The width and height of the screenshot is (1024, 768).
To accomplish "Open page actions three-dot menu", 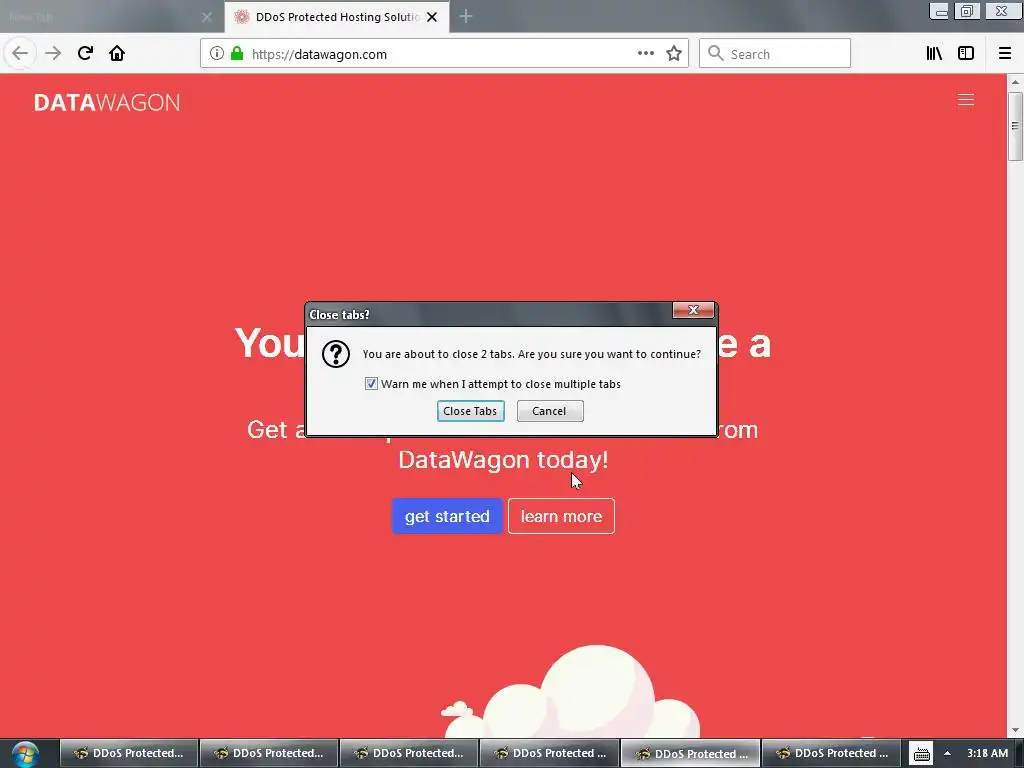I will (x=646, y=54).
